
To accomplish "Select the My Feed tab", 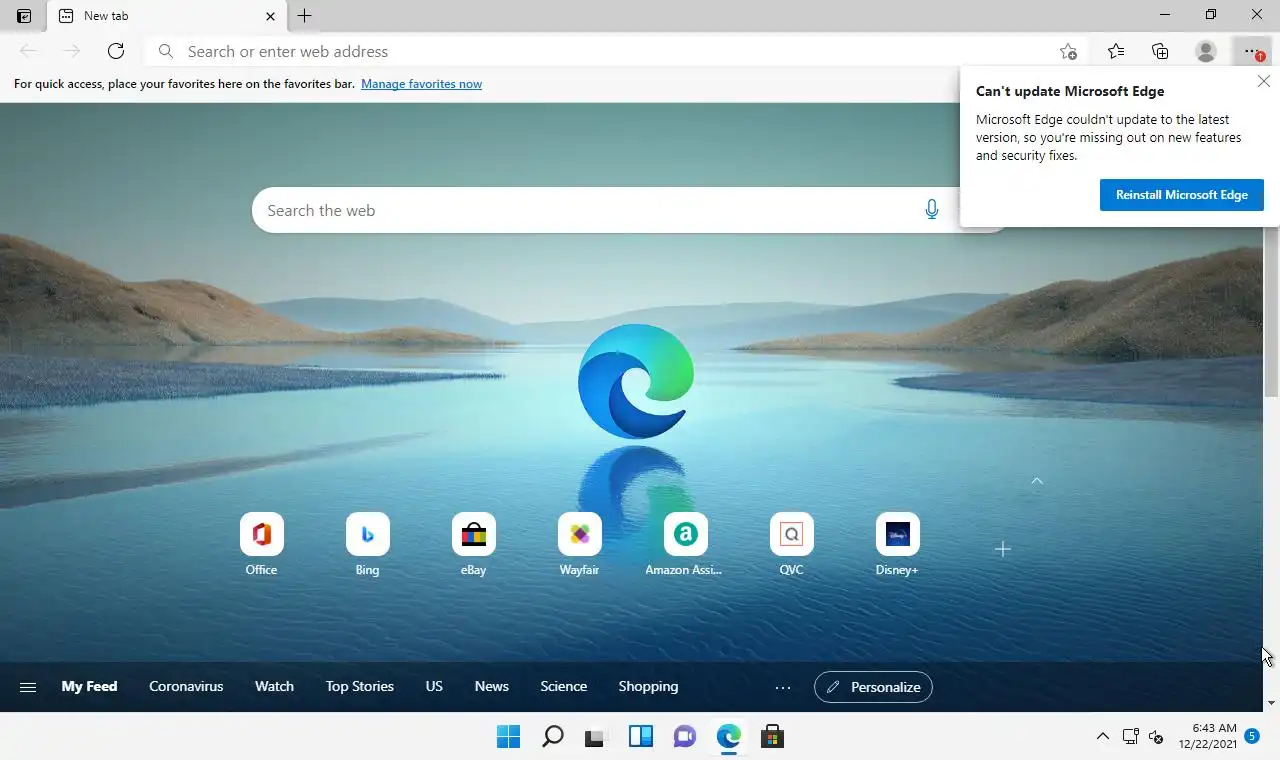I will [89, 687].
